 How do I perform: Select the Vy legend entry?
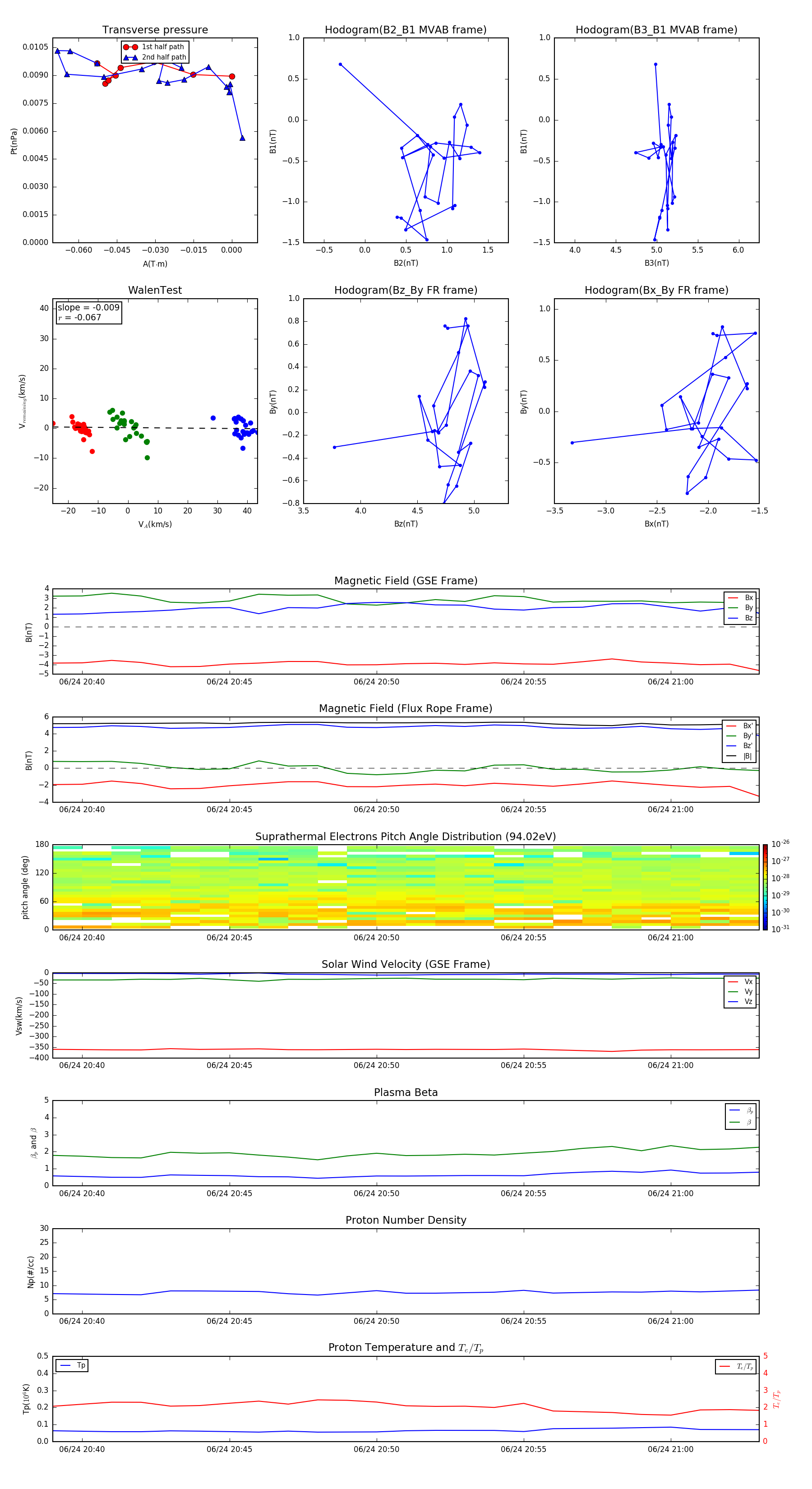point(740,991)
